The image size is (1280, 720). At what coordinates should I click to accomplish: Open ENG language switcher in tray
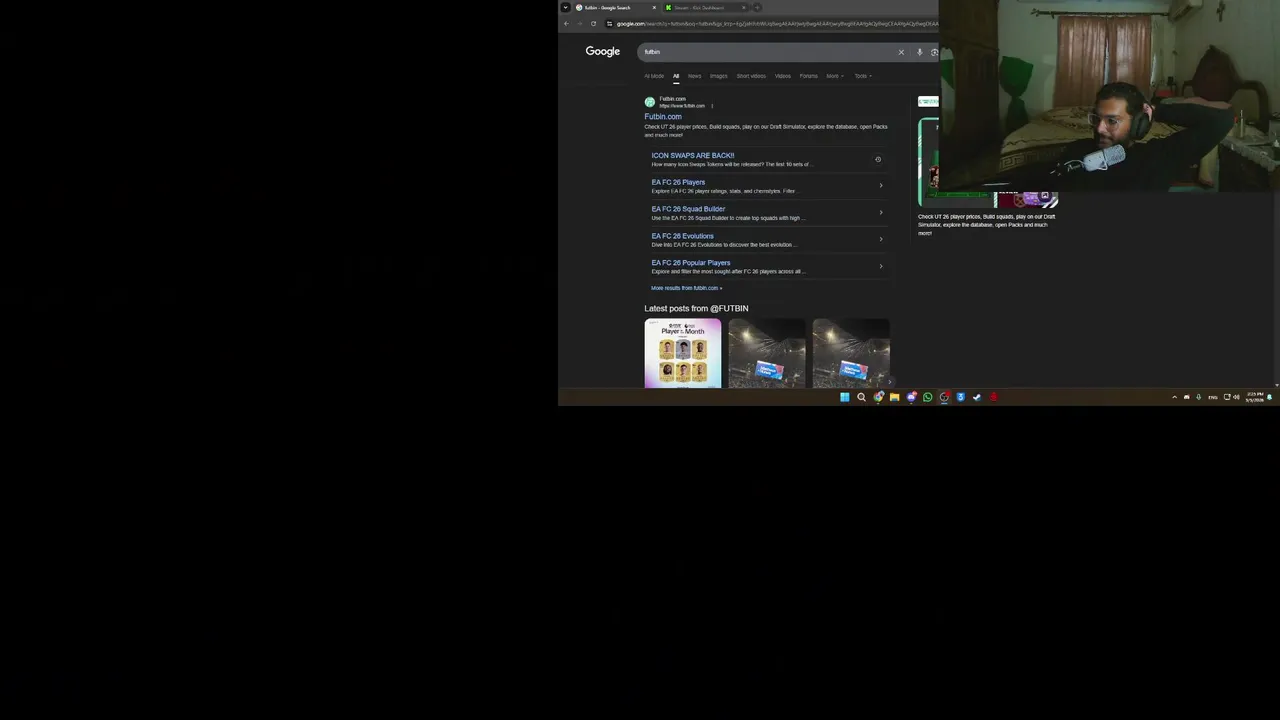(x=1213, y=397)
